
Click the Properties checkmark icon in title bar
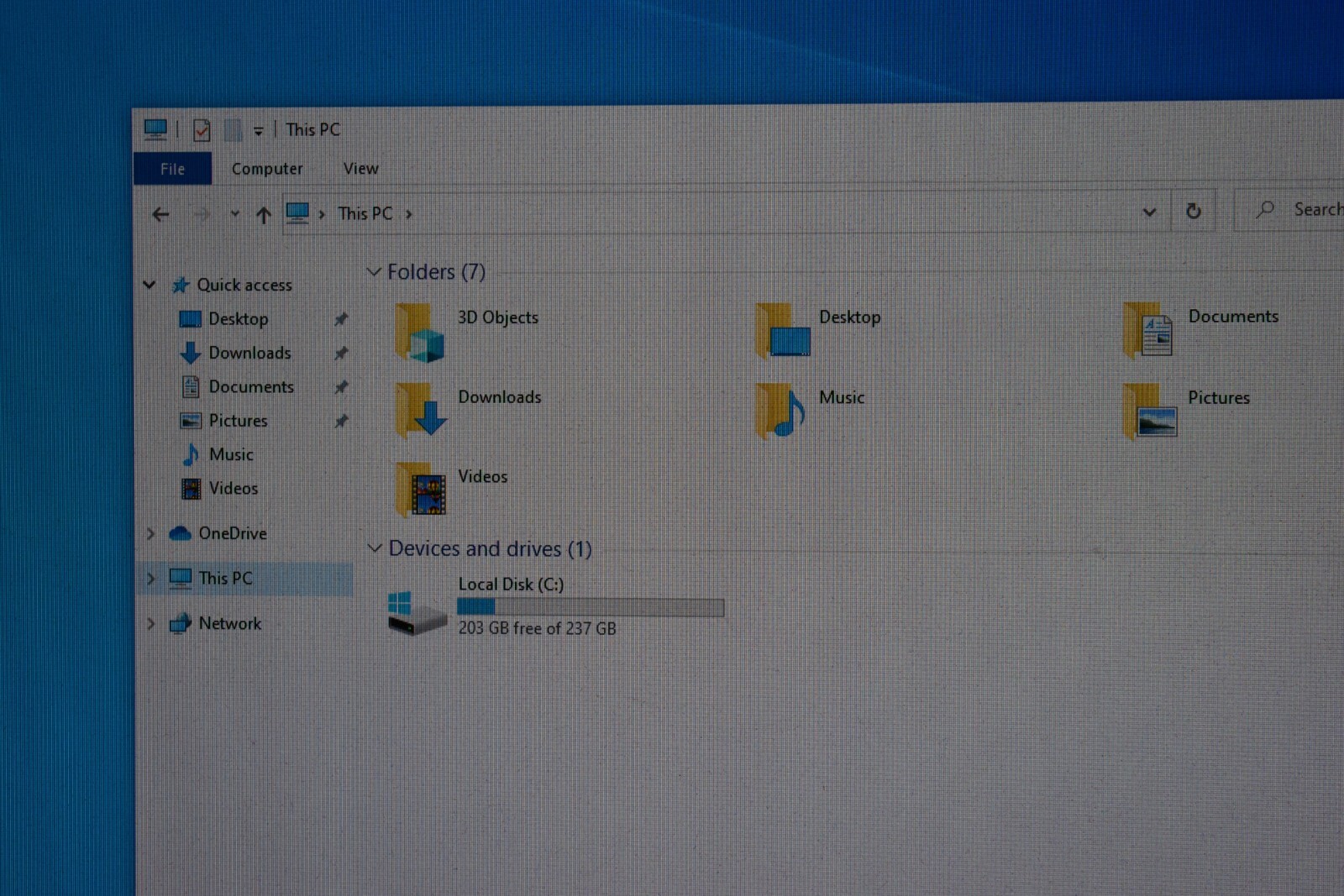[x=202, y=130]
